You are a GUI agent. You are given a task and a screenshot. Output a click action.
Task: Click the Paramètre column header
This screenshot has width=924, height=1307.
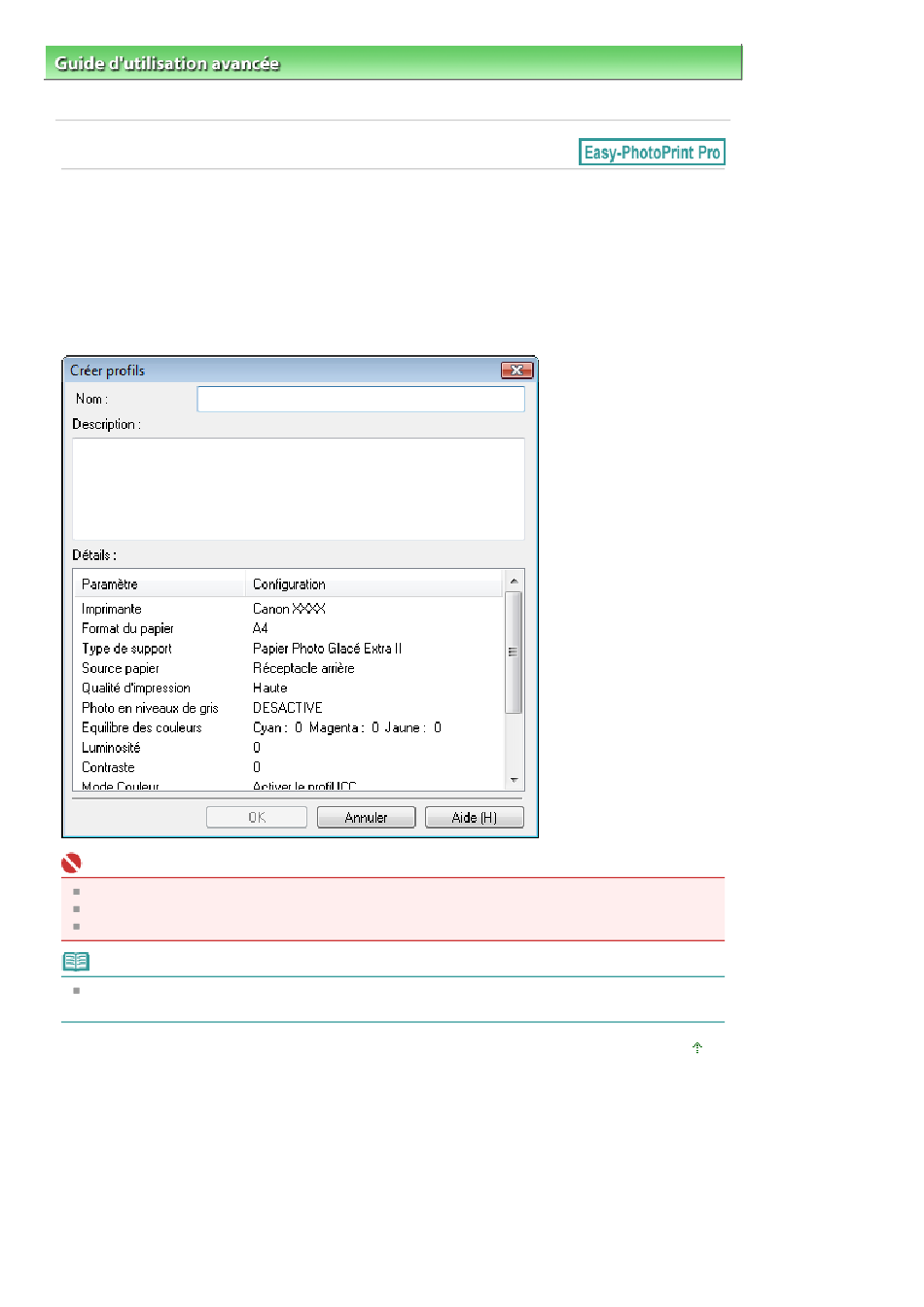click(x=159, y=584)
